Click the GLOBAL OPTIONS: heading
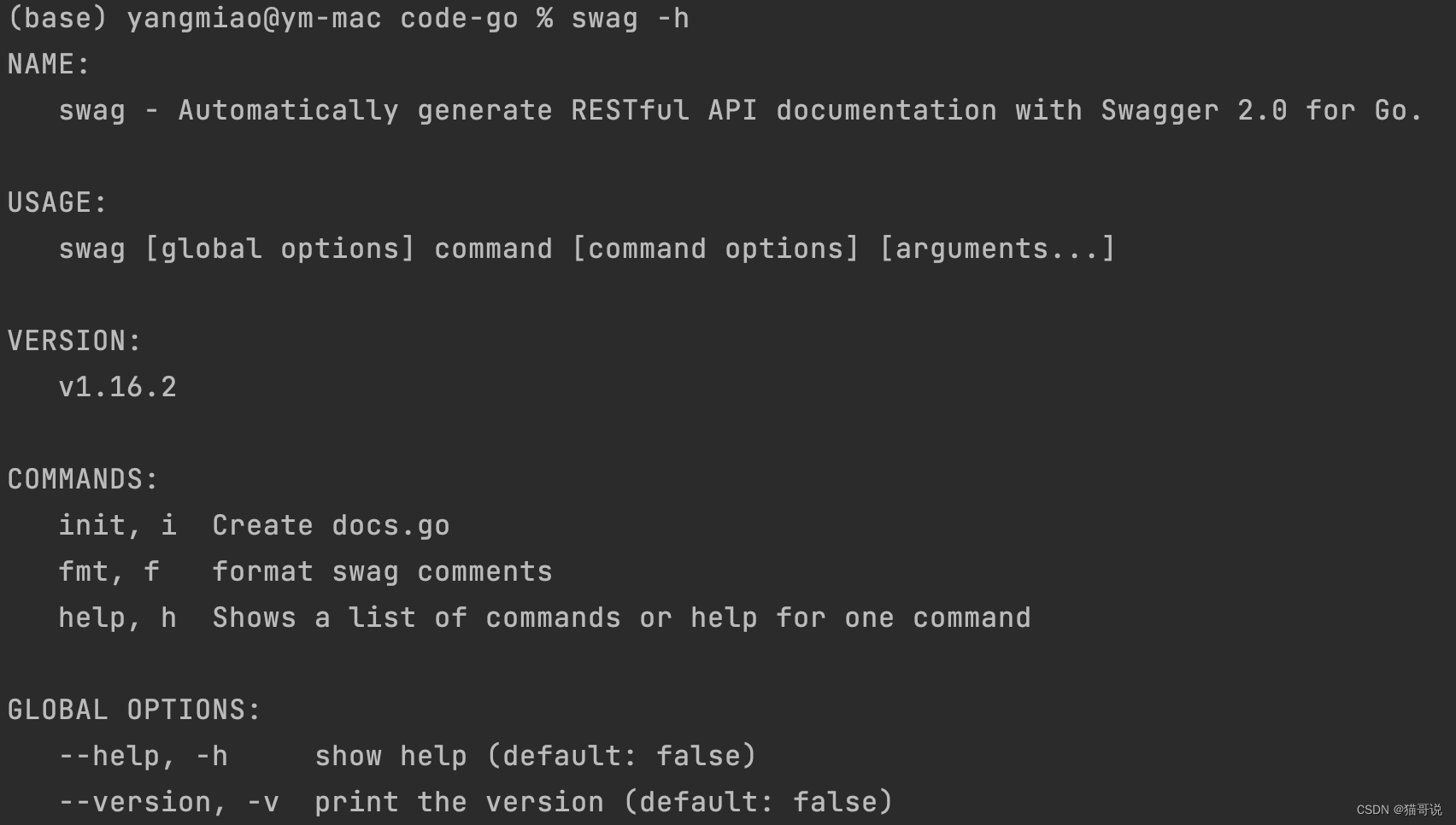This screenshot has height=825, width=1456. pos(134,710)
